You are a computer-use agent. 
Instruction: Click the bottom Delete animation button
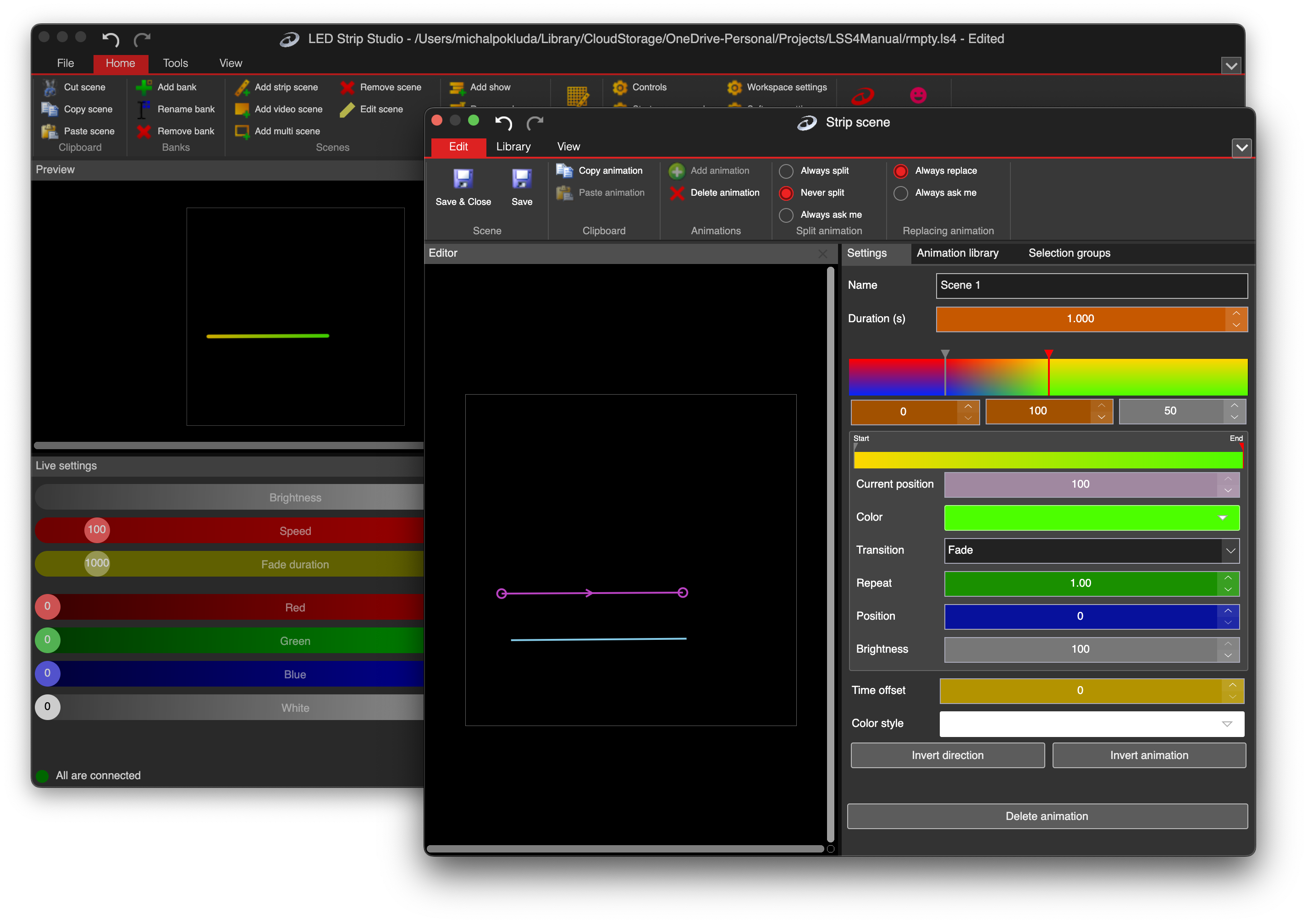click(x=1047, y=816)
